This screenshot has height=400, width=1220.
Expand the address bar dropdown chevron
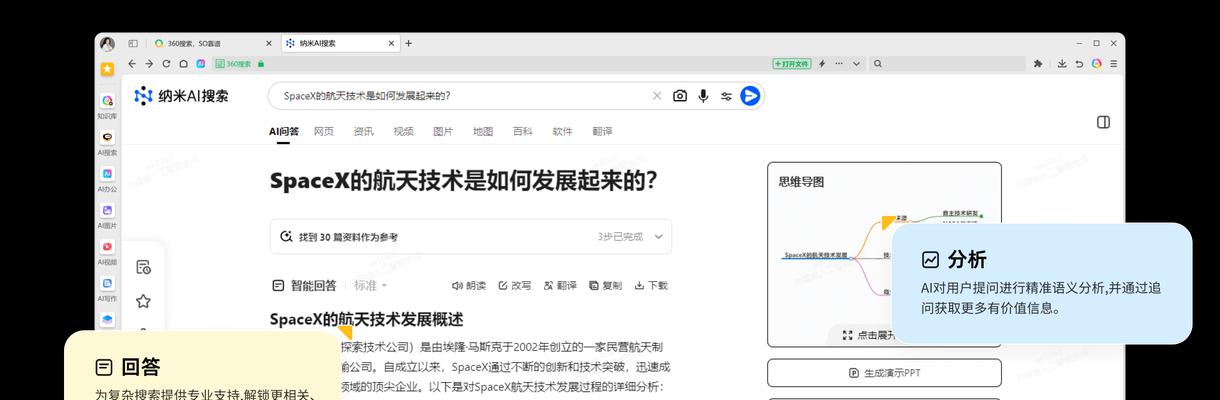click(856, 63)
